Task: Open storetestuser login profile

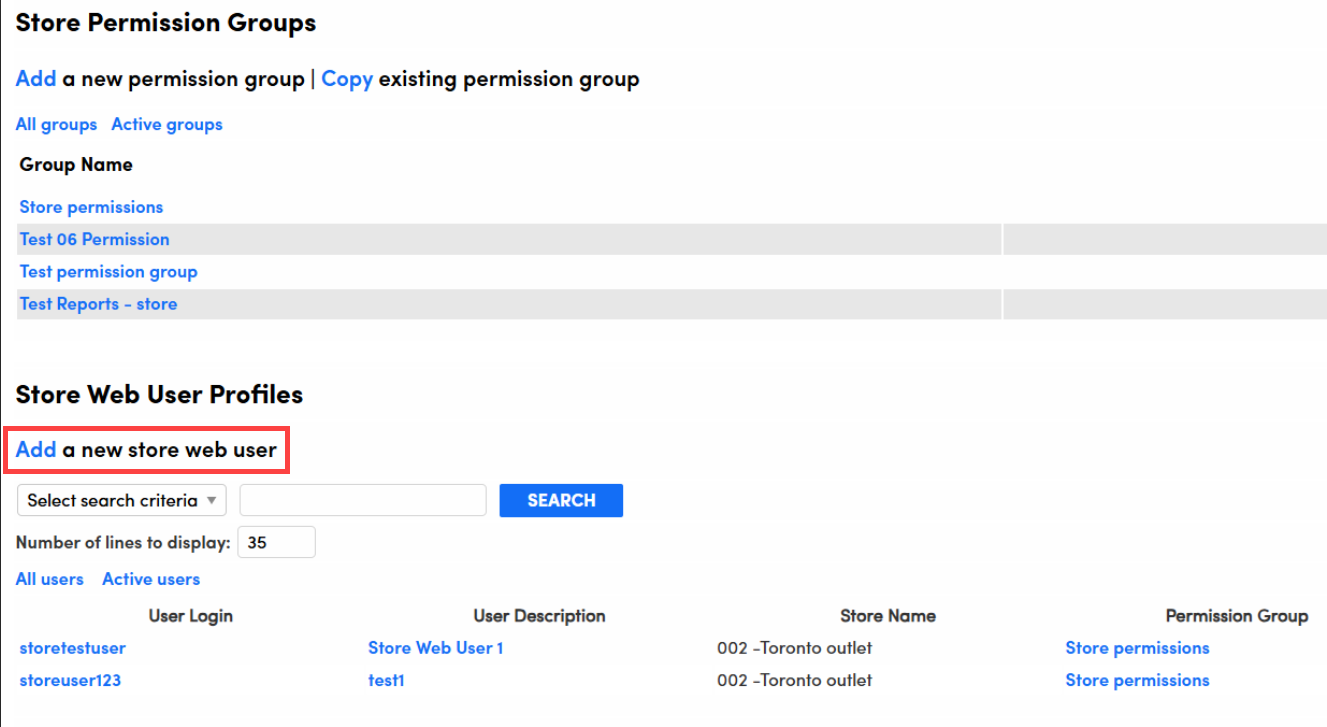Action: 73,648
